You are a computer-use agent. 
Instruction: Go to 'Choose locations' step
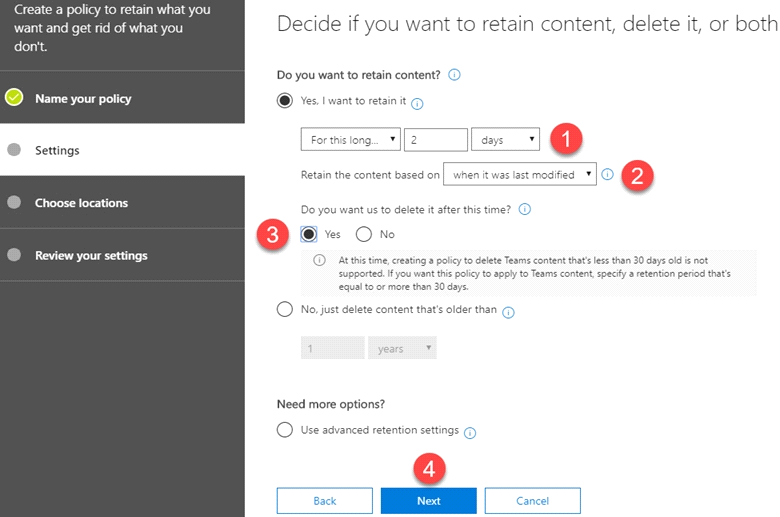tap(81, 203)
